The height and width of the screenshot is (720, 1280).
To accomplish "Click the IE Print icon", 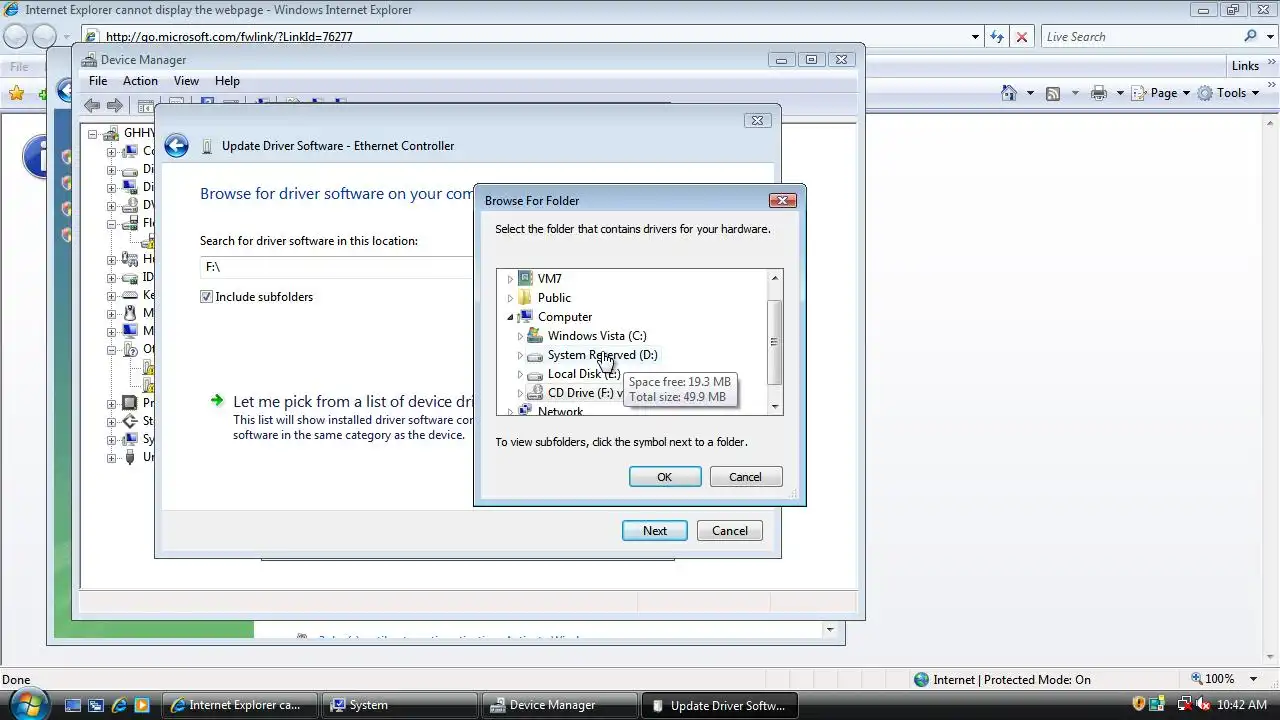I will 1099,93.
